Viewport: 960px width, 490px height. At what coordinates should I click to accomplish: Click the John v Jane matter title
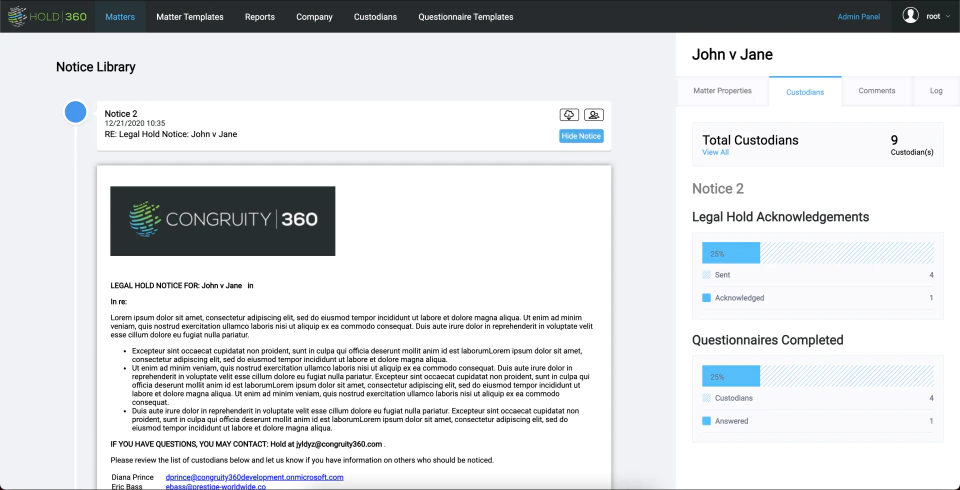click(732, 55)
